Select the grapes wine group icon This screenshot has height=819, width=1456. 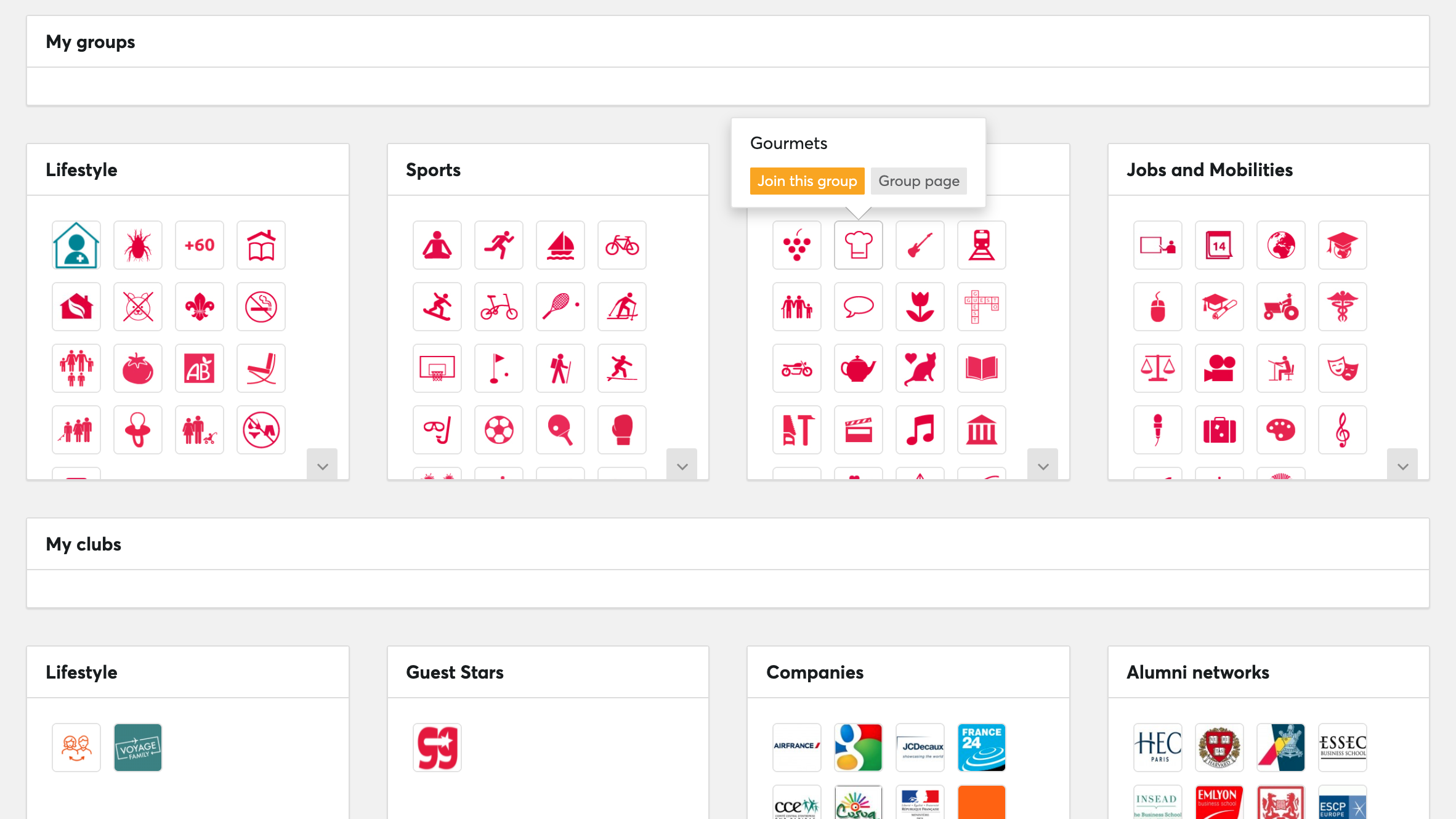tap(797, 245)
